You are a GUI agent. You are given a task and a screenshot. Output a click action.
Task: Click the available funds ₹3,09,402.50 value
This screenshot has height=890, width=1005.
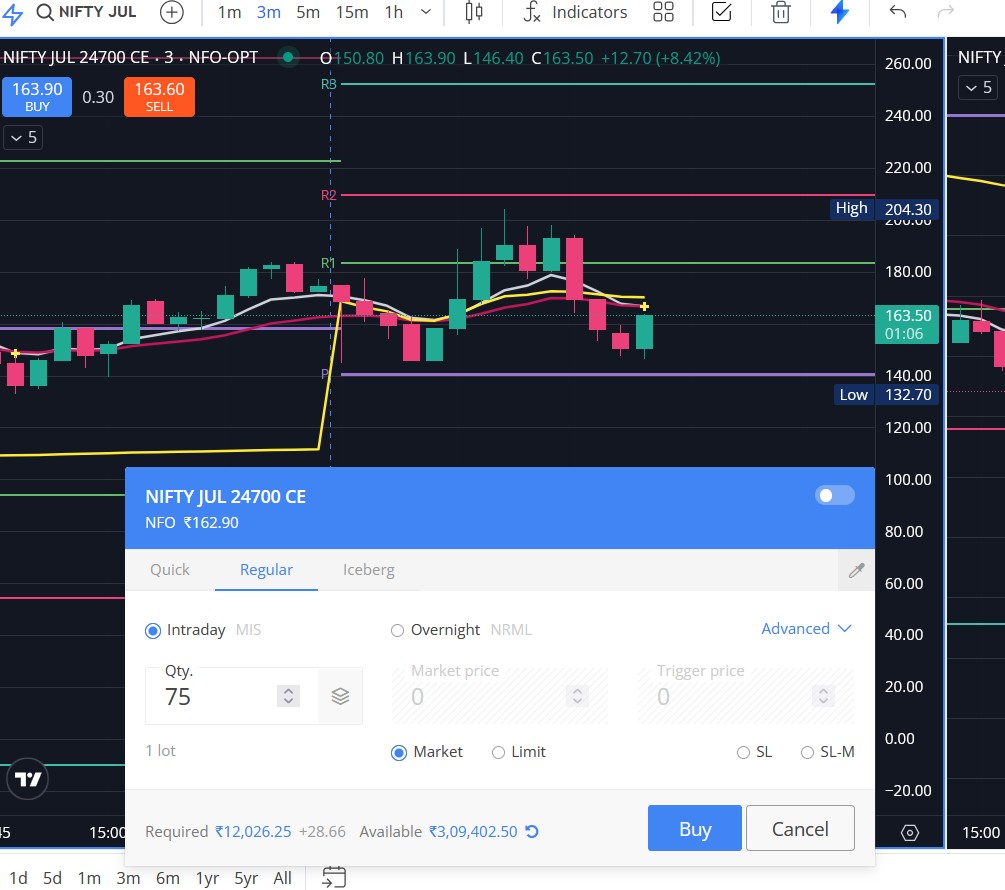(x=473, y=831)
